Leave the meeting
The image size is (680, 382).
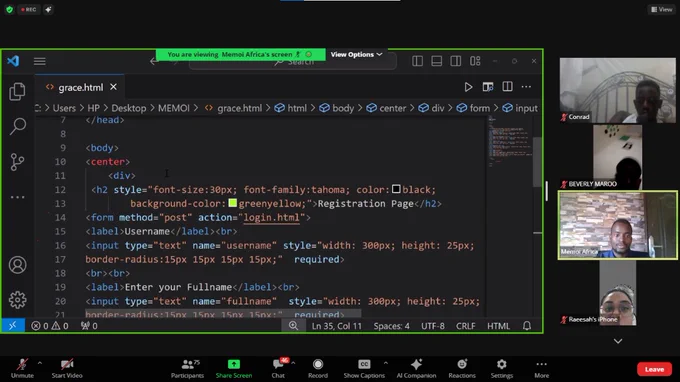tap(654, 369)
